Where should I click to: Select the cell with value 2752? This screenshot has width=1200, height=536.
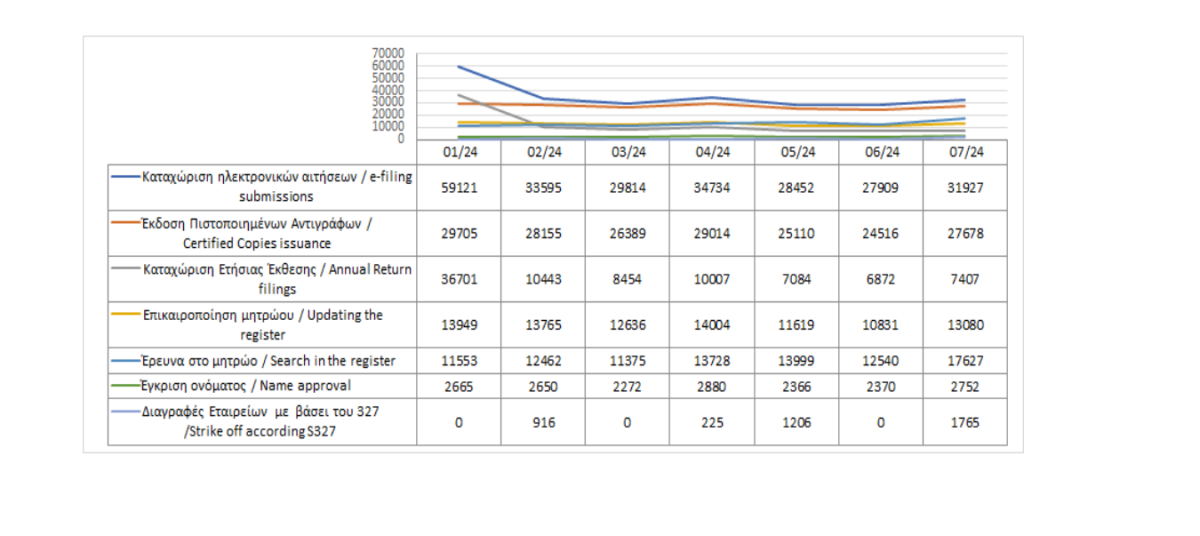(x=964, y=385)
